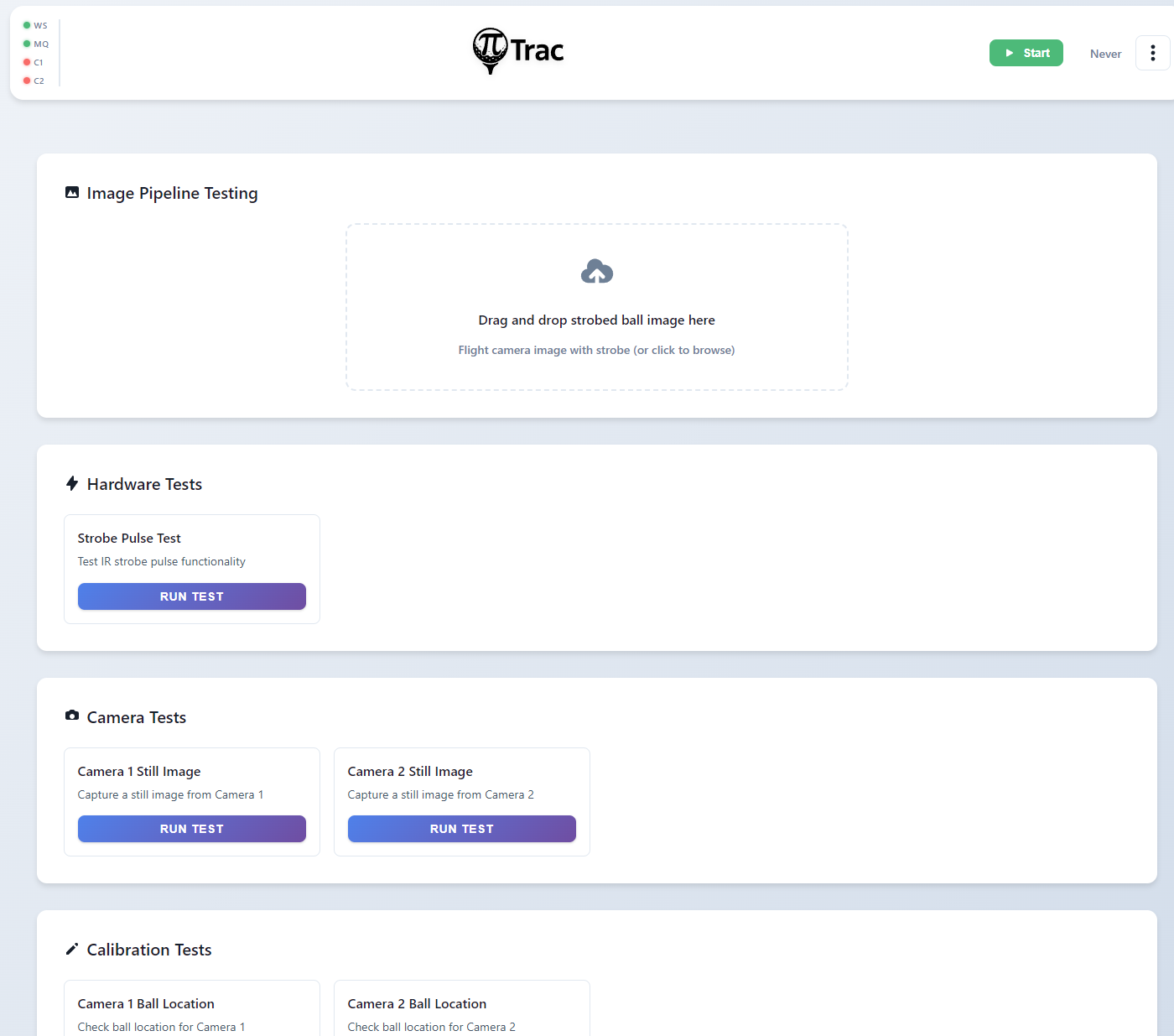Run the Strobe Pulse Test
The image size is (1174, 1036).
pos(191,596)
